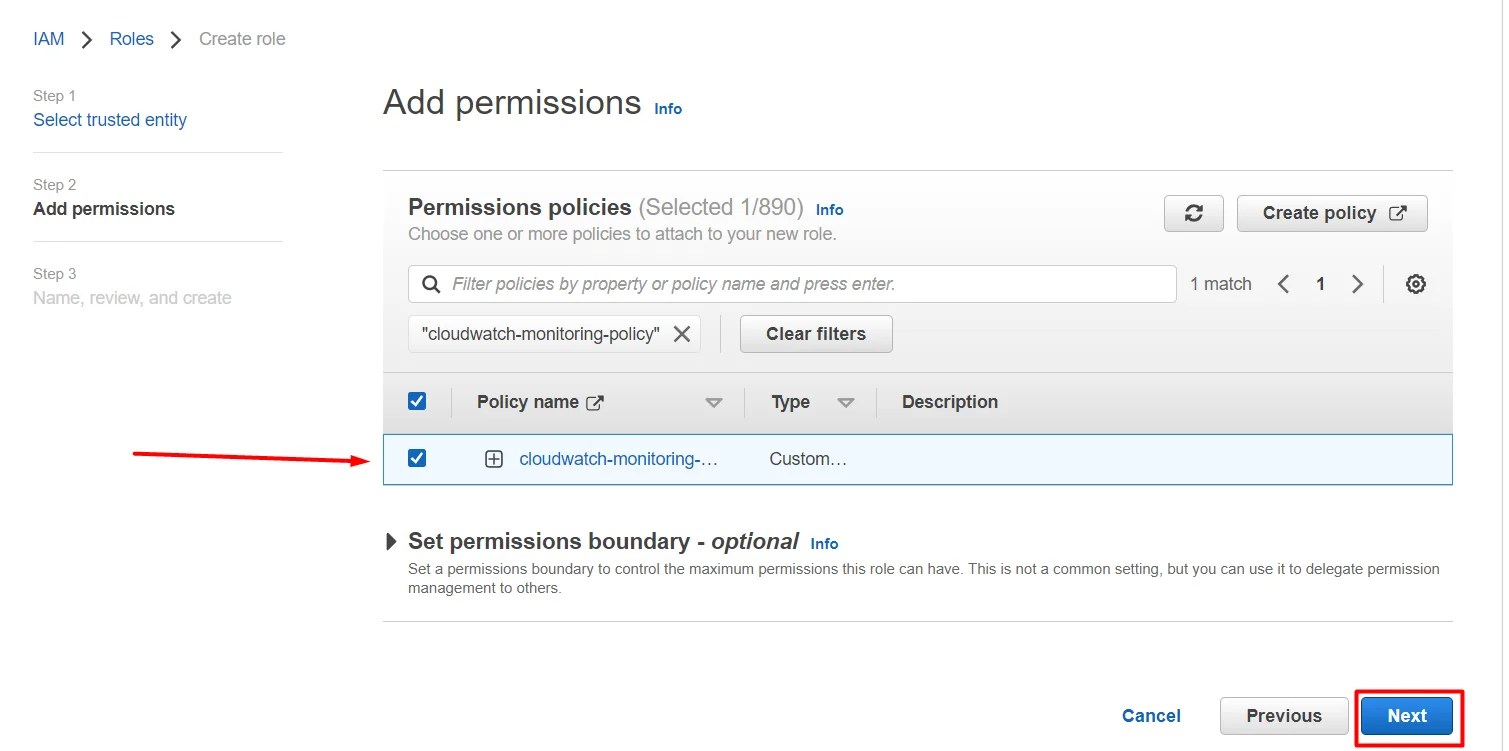
Task: Go back to Select trusted entity step
Action: click(110, 119)
